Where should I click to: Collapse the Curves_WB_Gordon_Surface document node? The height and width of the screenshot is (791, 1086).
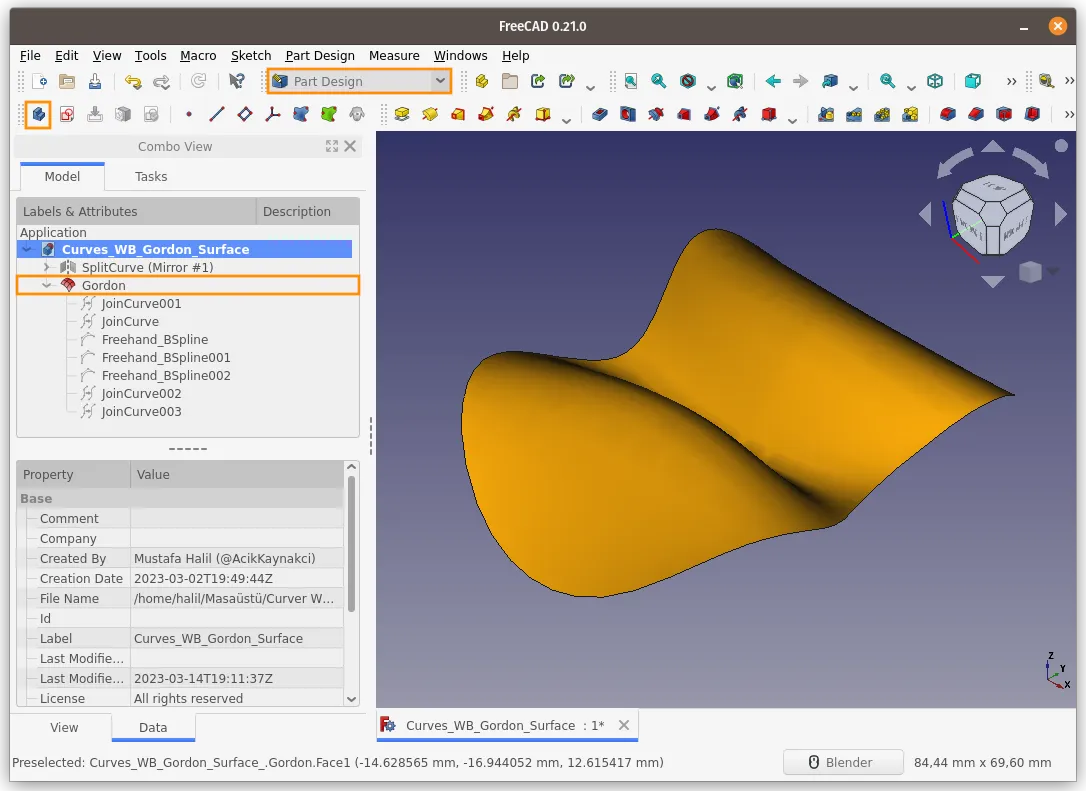[x=27, y=249]
